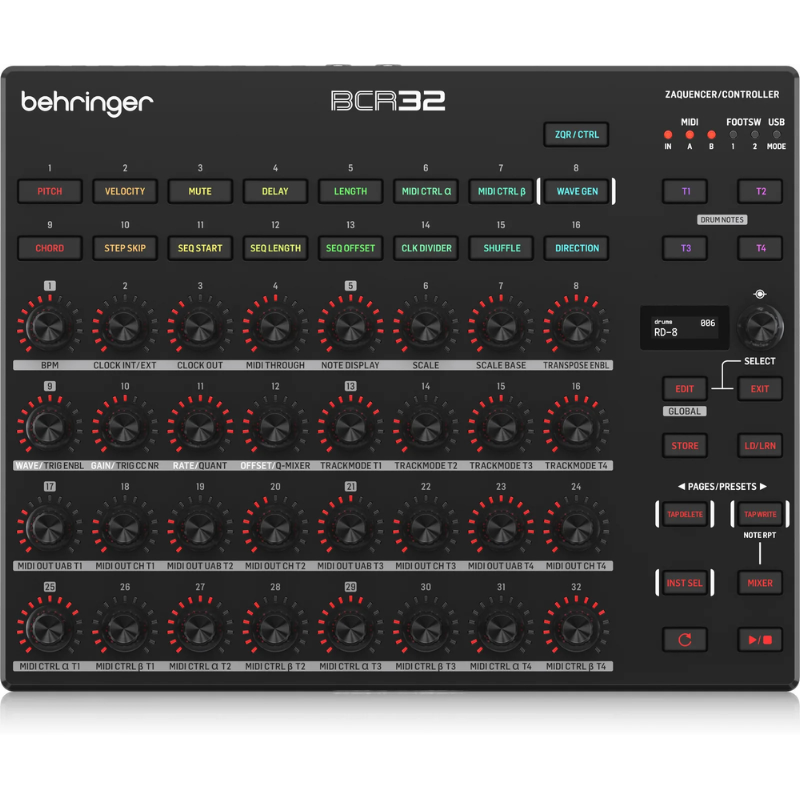Click the BPM knob 1
Image resolution: width=800 pixels, height=800 pixels.
click(48, 326)
